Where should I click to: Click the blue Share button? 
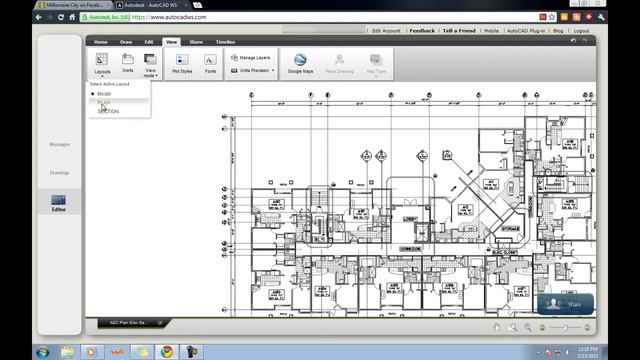coord(565,304)
